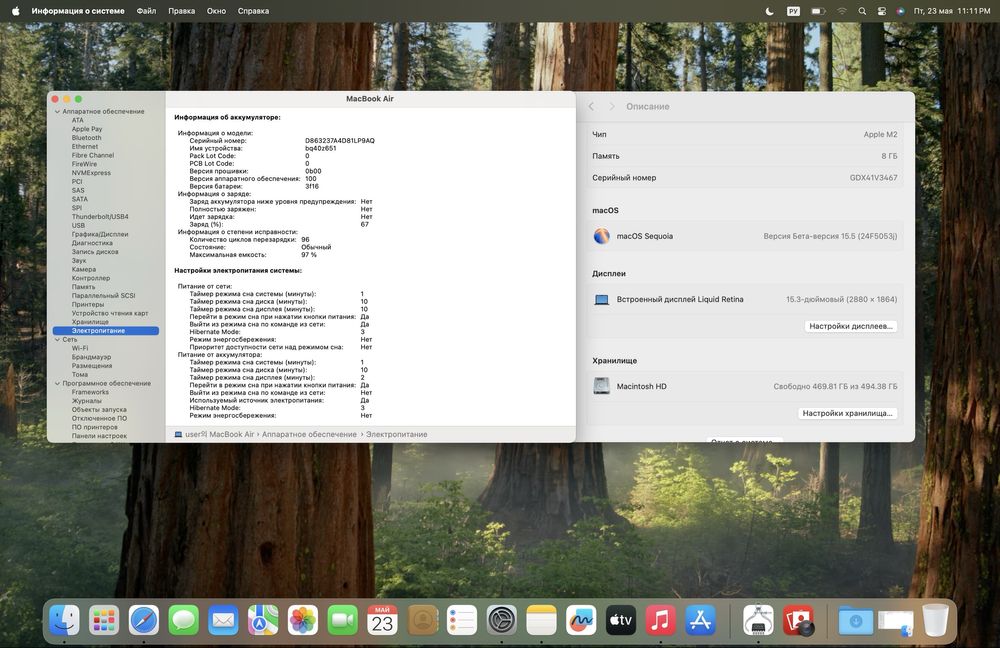Click the macOS Sequoia version row
Image resolution: width=1000 pixels, height=648 pixels.
point(744,236)
